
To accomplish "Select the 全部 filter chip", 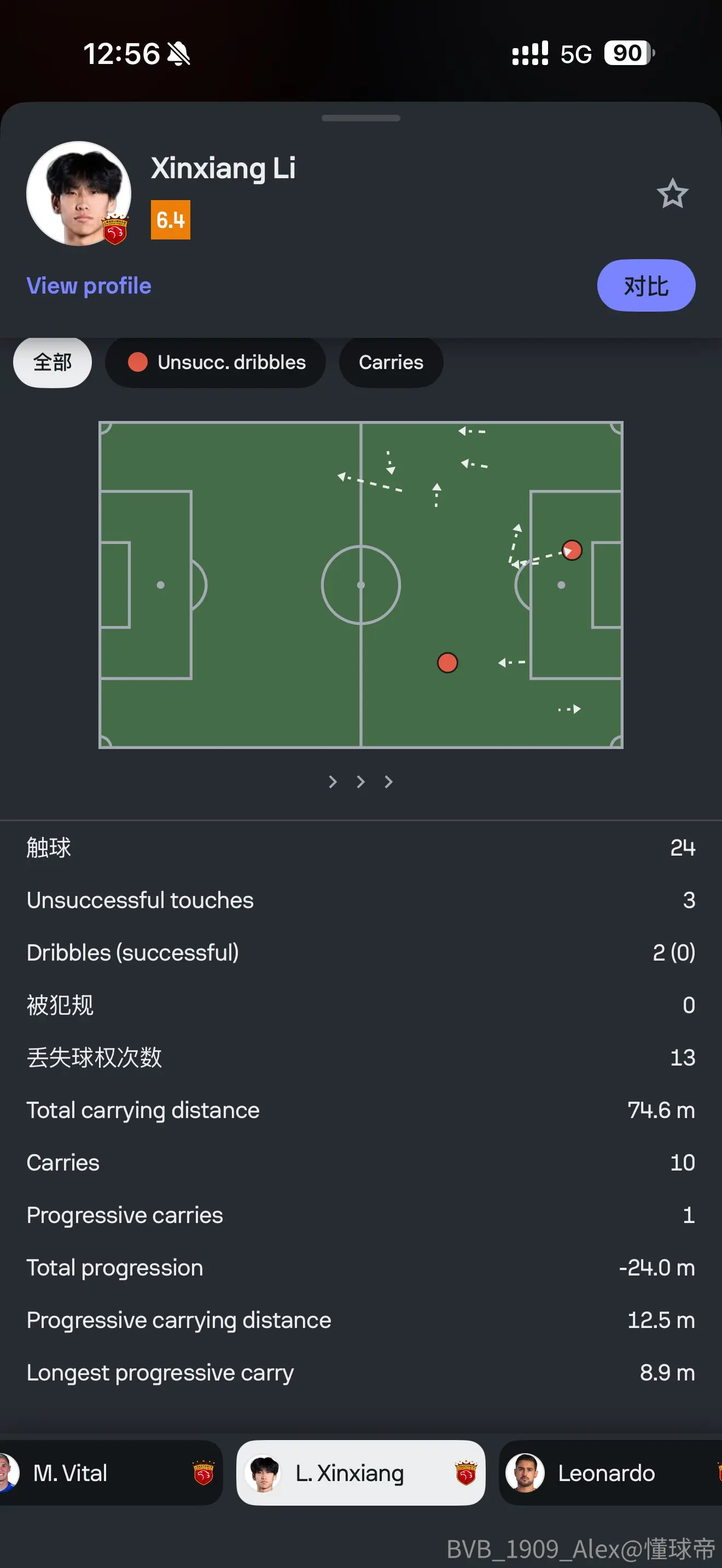I will (53, 362).
